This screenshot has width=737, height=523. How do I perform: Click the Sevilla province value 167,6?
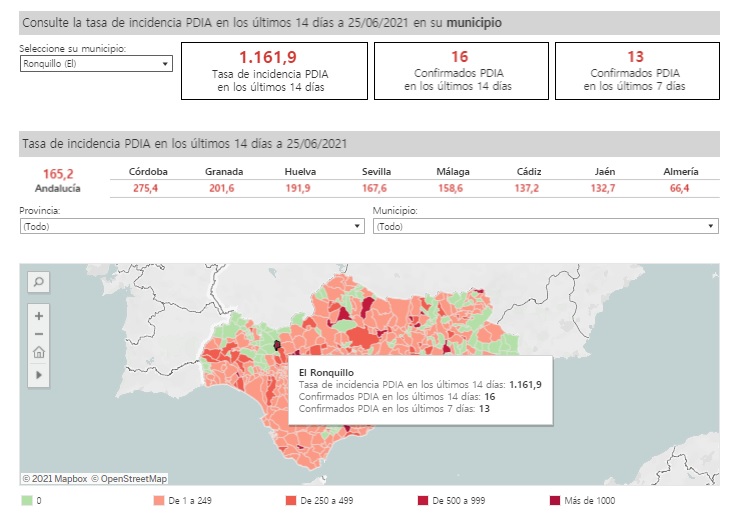coord(377,188)
